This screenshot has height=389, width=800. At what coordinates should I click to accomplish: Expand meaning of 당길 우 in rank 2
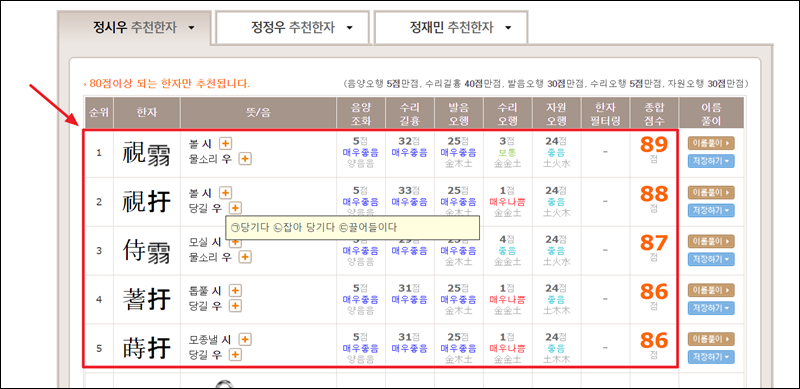[x=235, y=208]
